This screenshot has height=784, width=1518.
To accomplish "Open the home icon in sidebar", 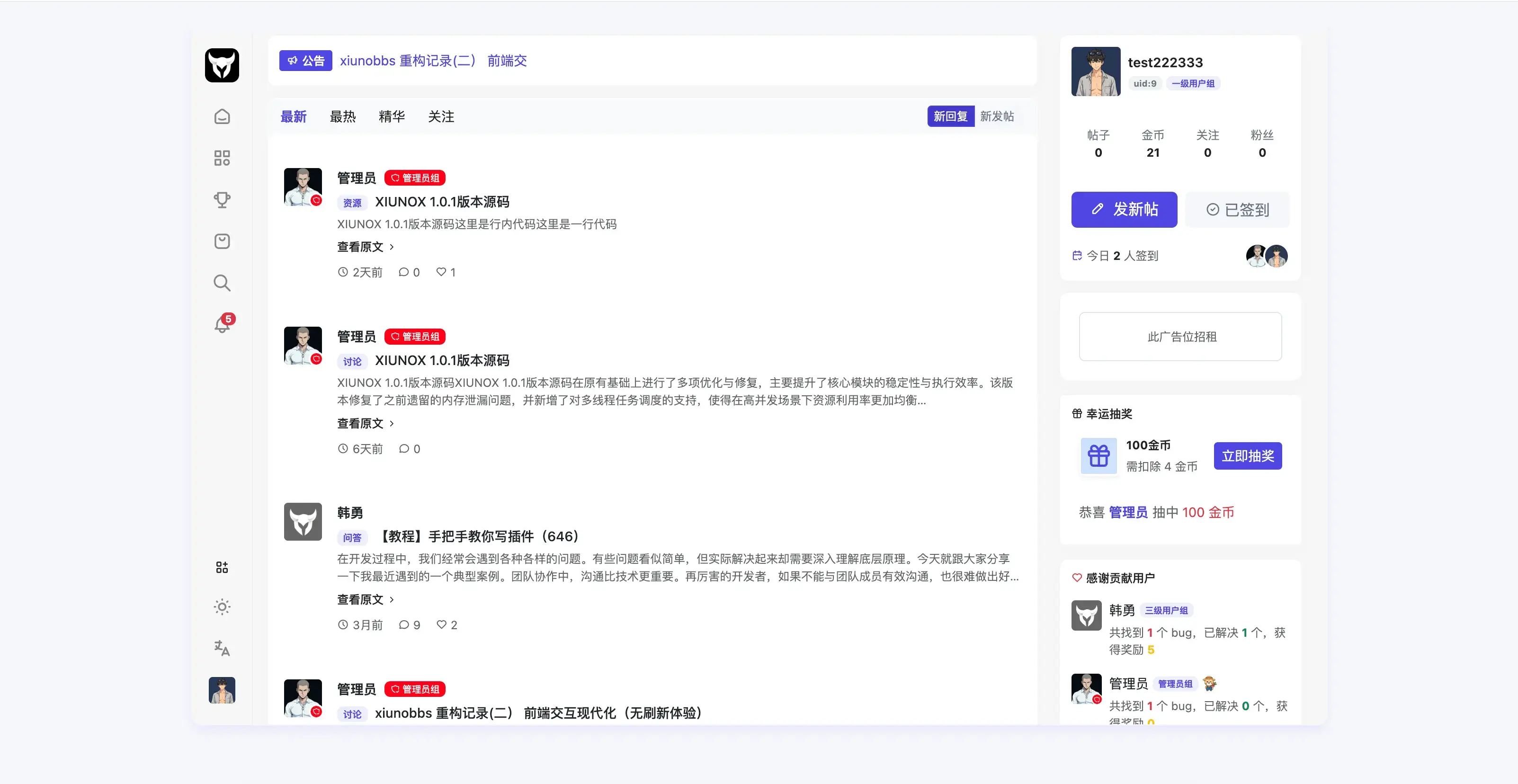I will tap(222, 116).
